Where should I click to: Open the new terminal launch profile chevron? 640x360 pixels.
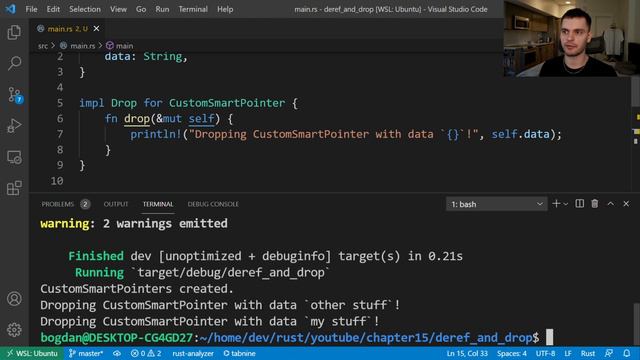[566, 204]
